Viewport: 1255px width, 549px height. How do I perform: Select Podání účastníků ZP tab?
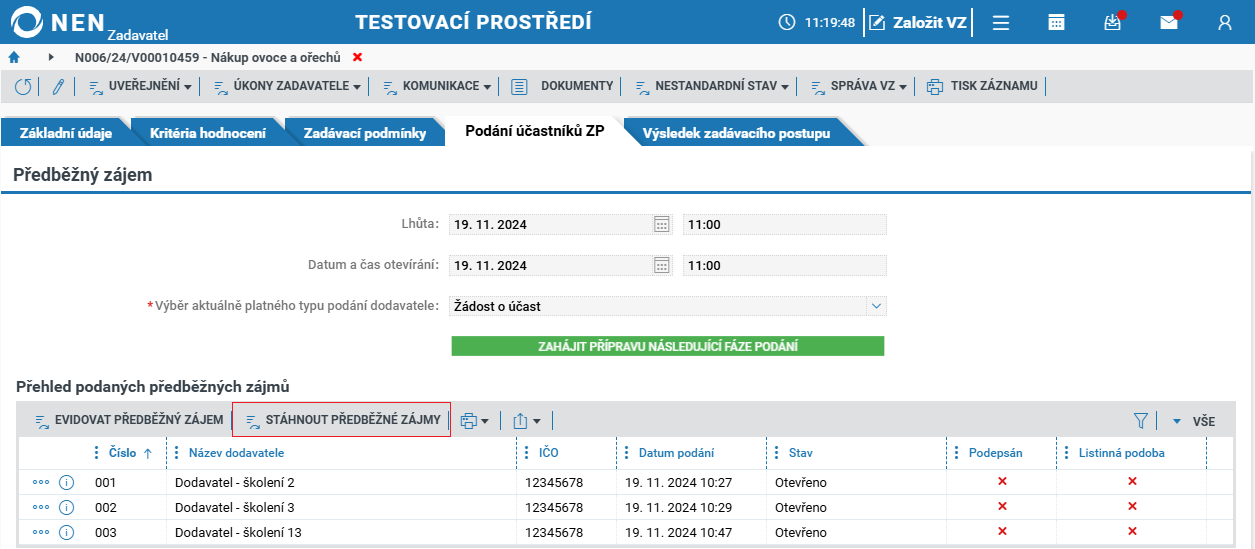pyautogui.click(x=535, y=132)
